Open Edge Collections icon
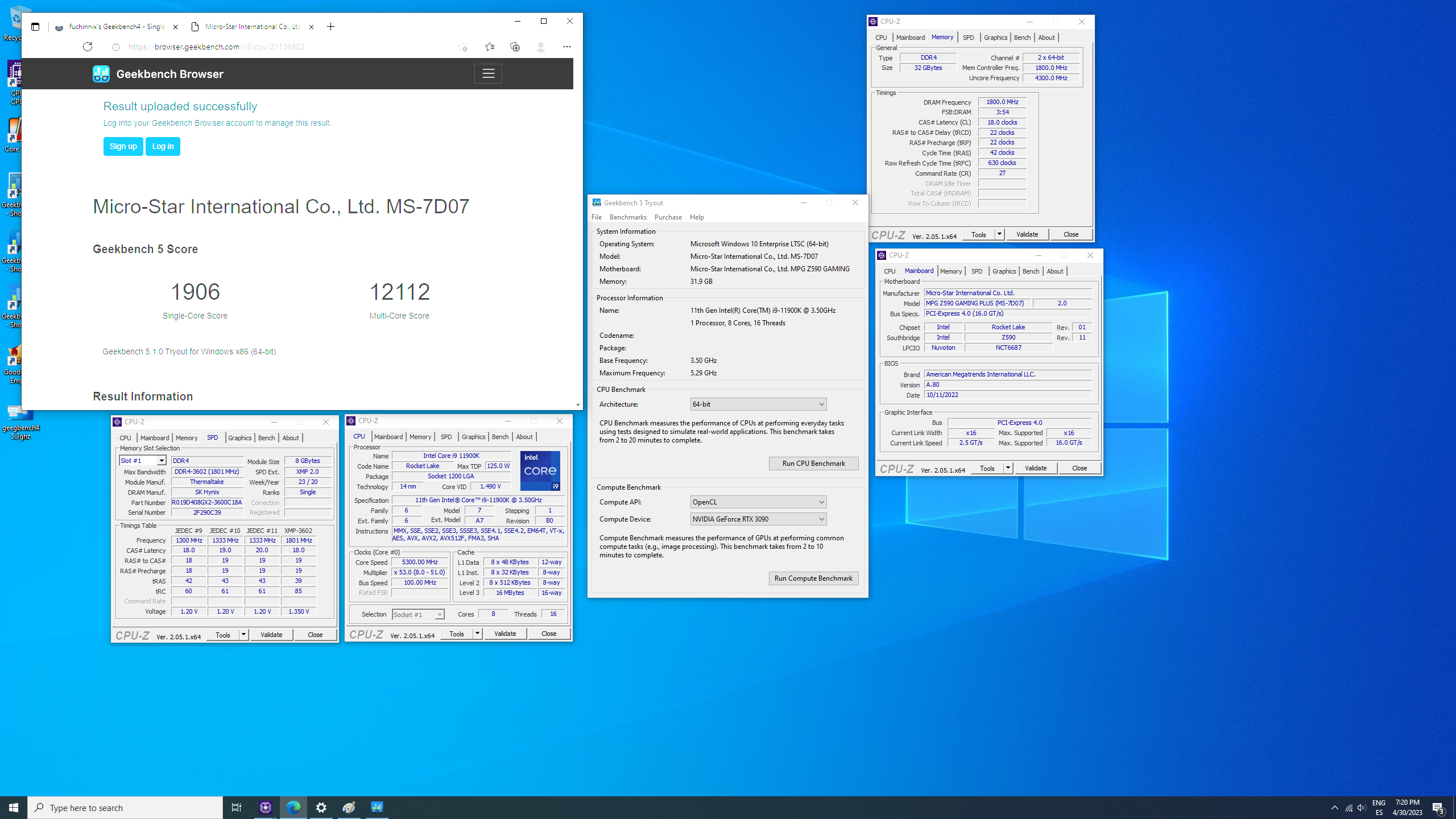Viewport: 1456px width, 819px height. pos(515,47)
